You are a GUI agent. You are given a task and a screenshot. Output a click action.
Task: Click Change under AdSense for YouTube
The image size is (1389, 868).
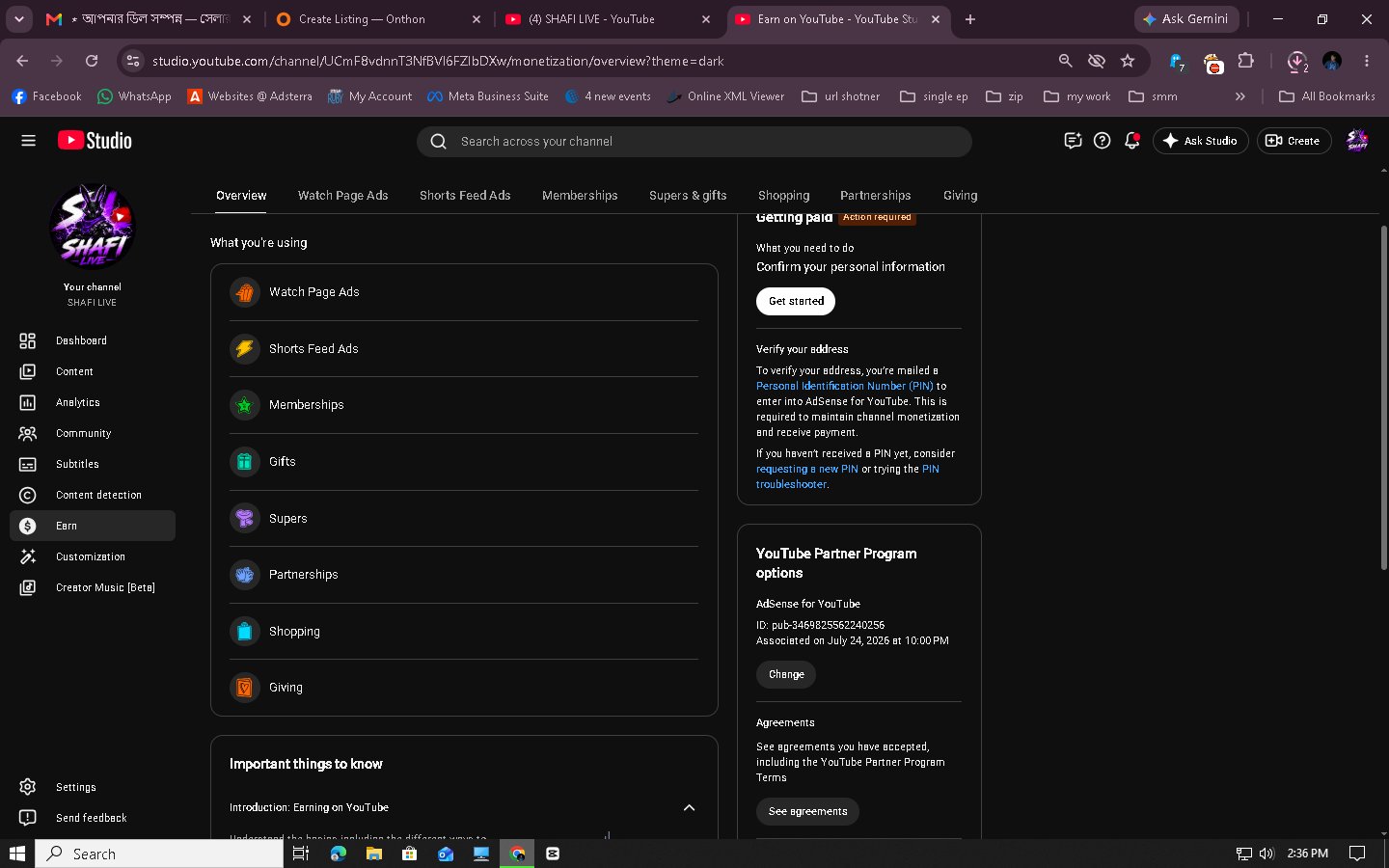click(x=786, y=674)
